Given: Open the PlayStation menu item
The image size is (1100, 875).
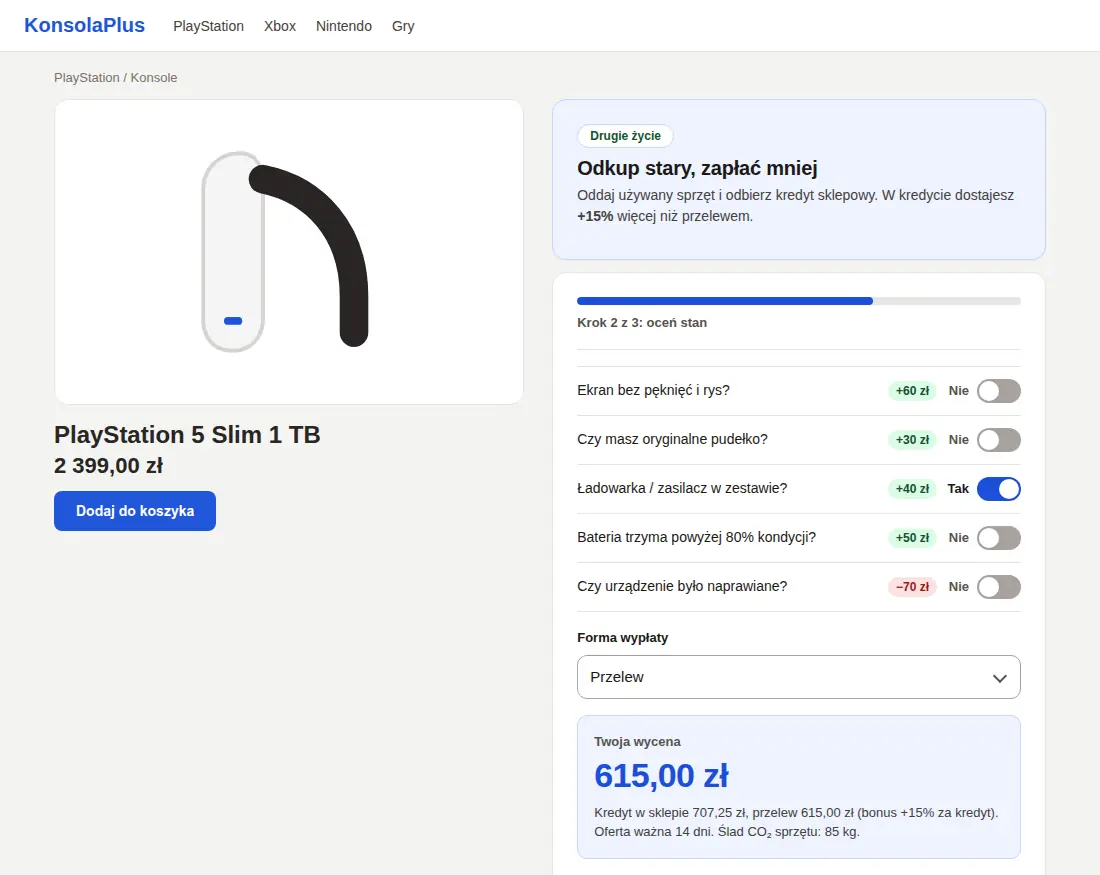Looking at the screenshot, I should (208, 26).
